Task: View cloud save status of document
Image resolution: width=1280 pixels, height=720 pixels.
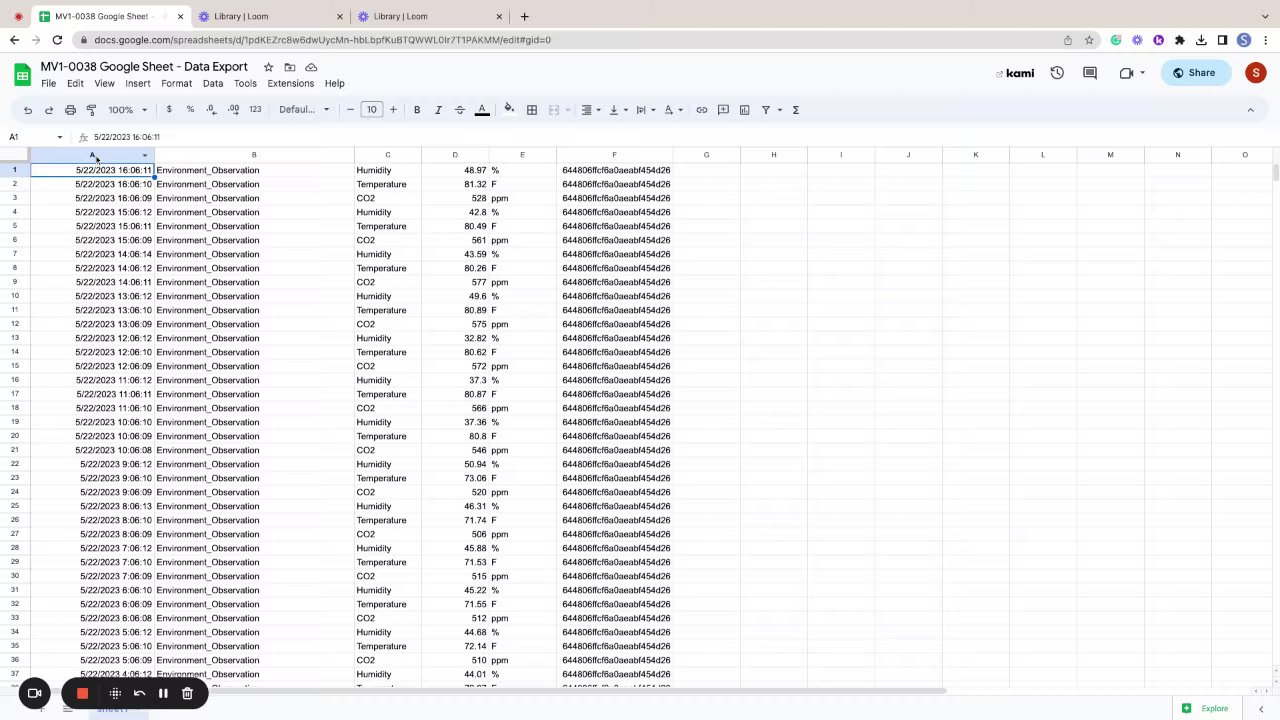Action: click(x=311, y=67)
